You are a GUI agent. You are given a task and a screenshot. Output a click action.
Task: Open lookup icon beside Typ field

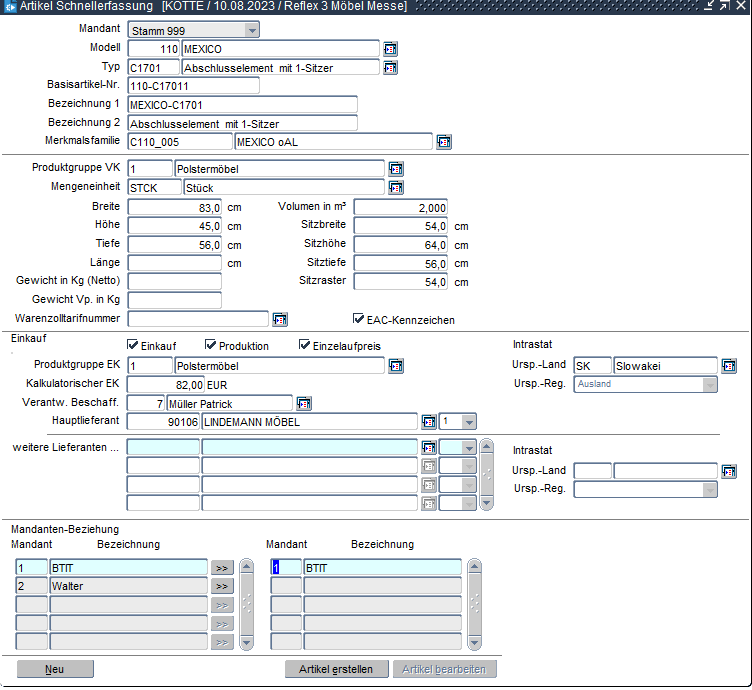[x=390, y=68]
